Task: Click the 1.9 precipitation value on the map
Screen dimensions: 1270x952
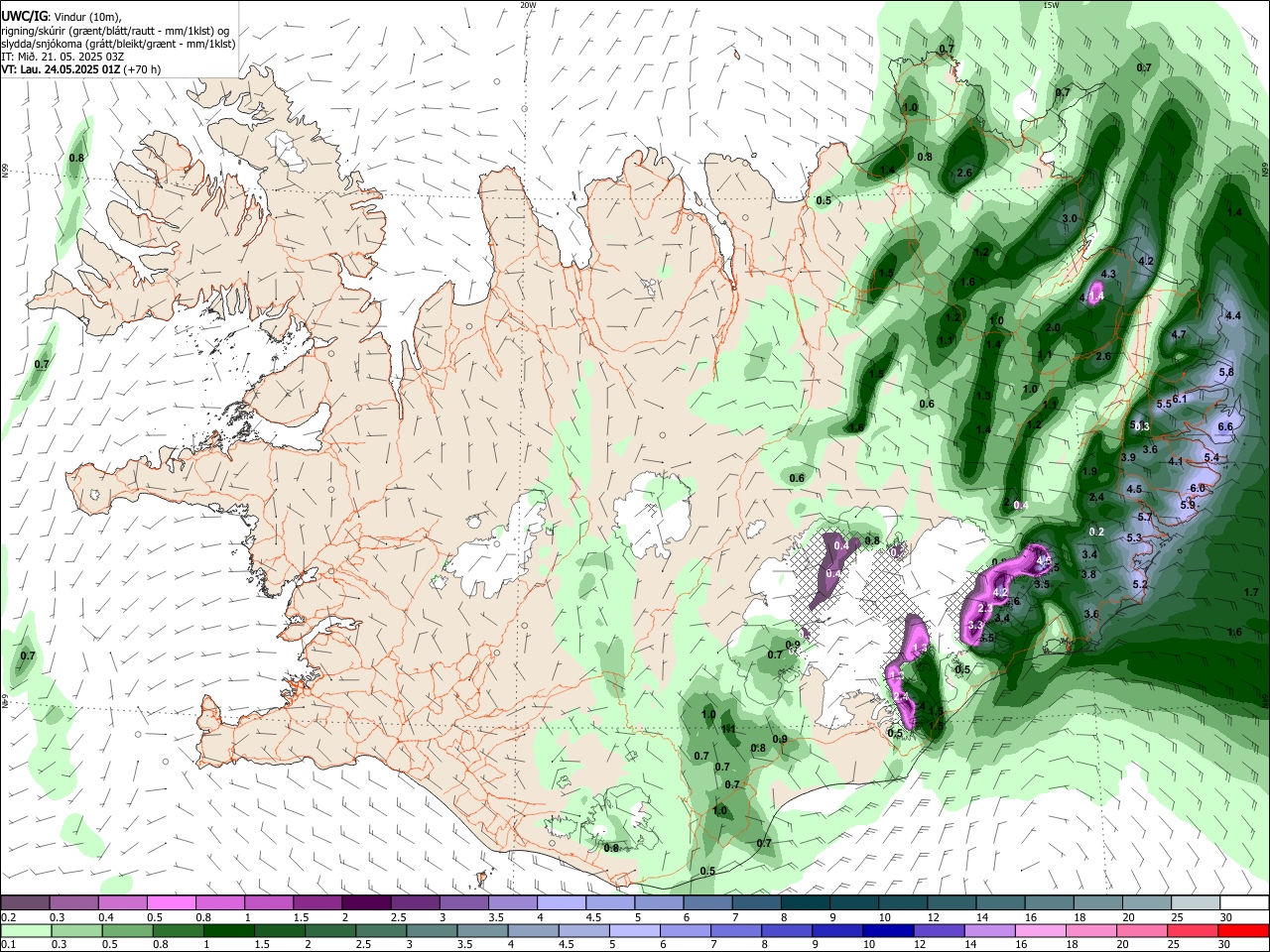Action: [1090, 472]
